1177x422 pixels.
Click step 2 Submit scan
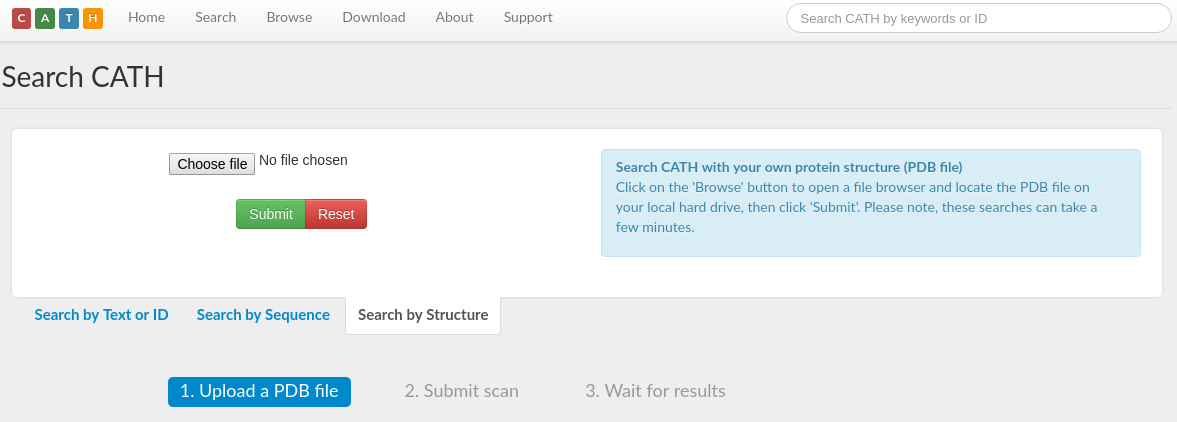click(461, 392)
